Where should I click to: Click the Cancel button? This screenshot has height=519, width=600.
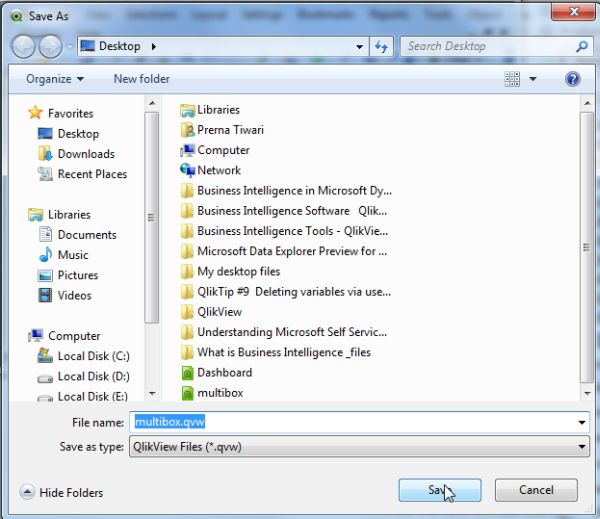(536, 490)
